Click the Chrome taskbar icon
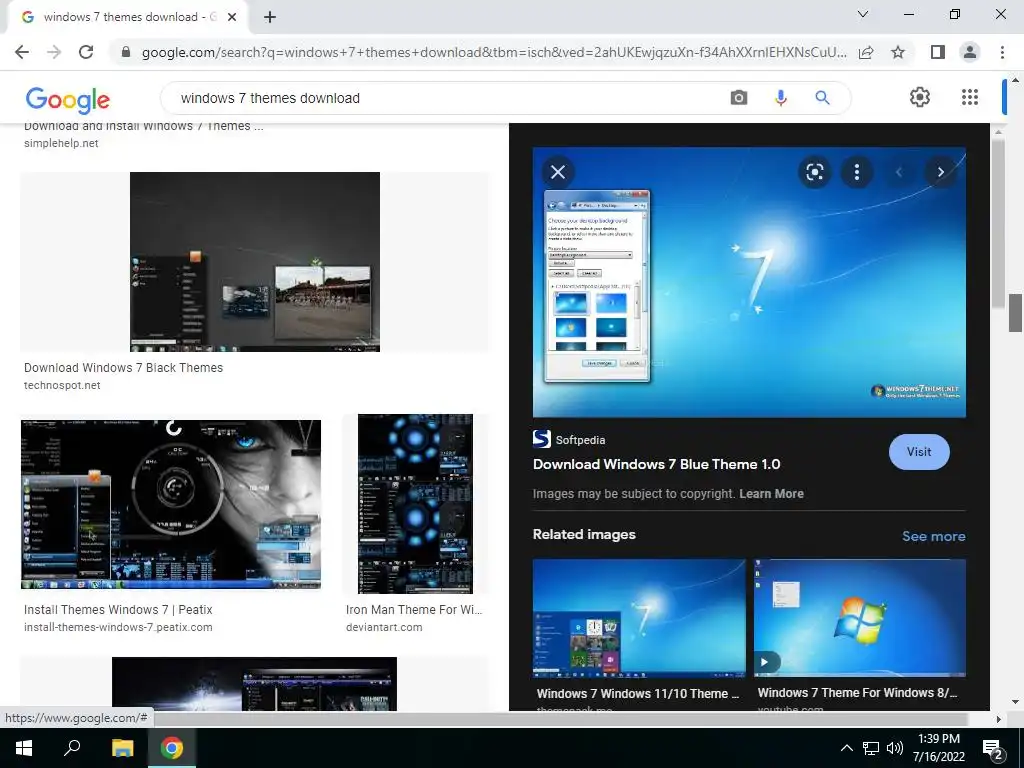 172,748
